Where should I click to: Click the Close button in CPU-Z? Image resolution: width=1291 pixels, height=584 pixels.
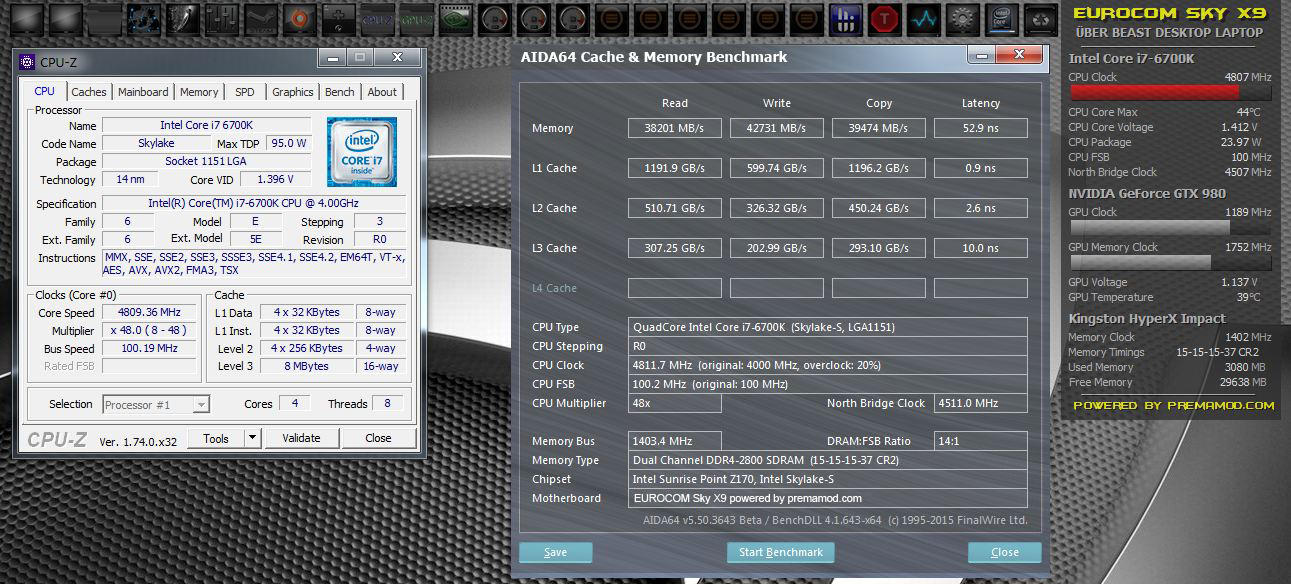point(378,438)
